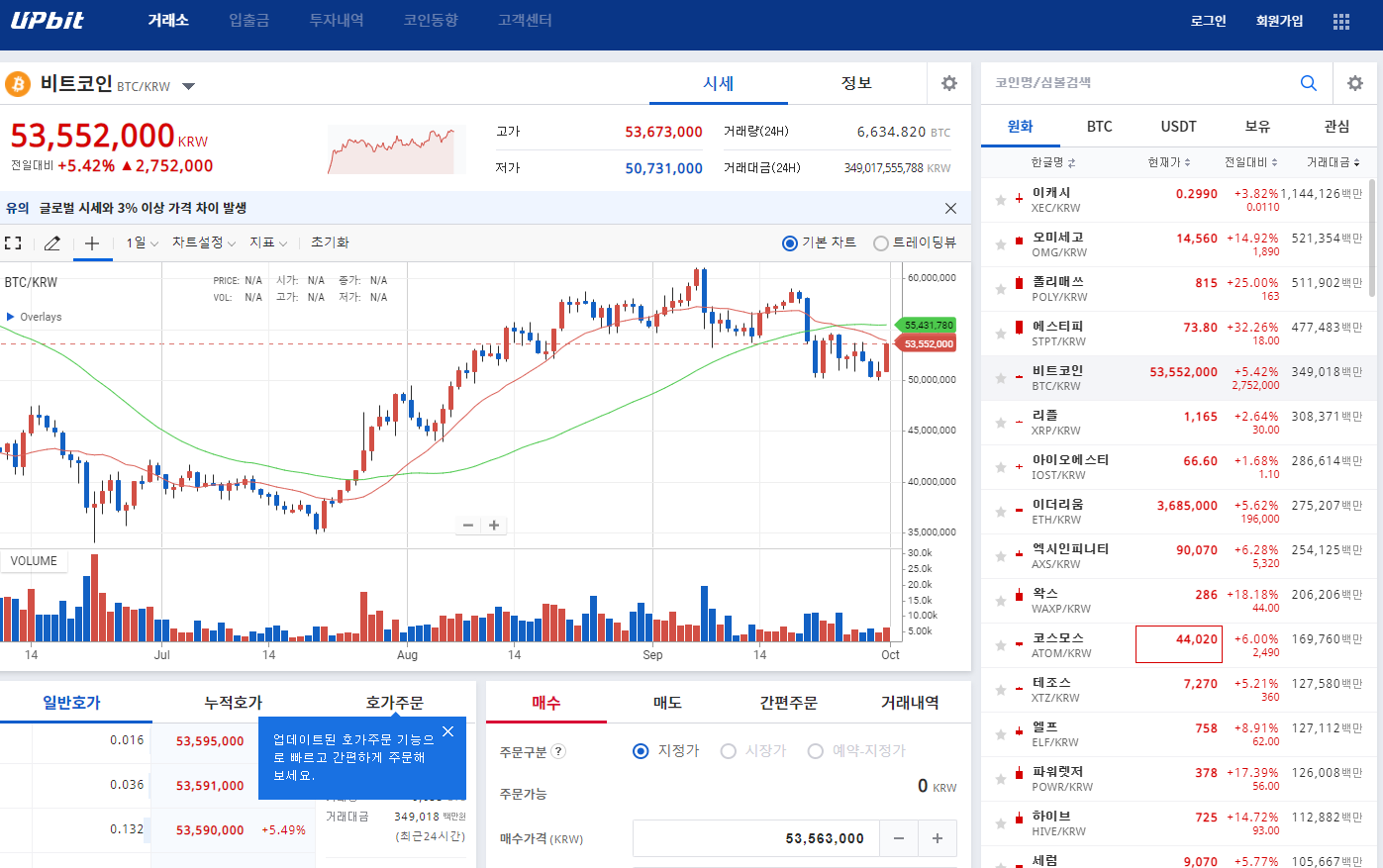Switch to the USDT market tab

[x=1179, y=127]
